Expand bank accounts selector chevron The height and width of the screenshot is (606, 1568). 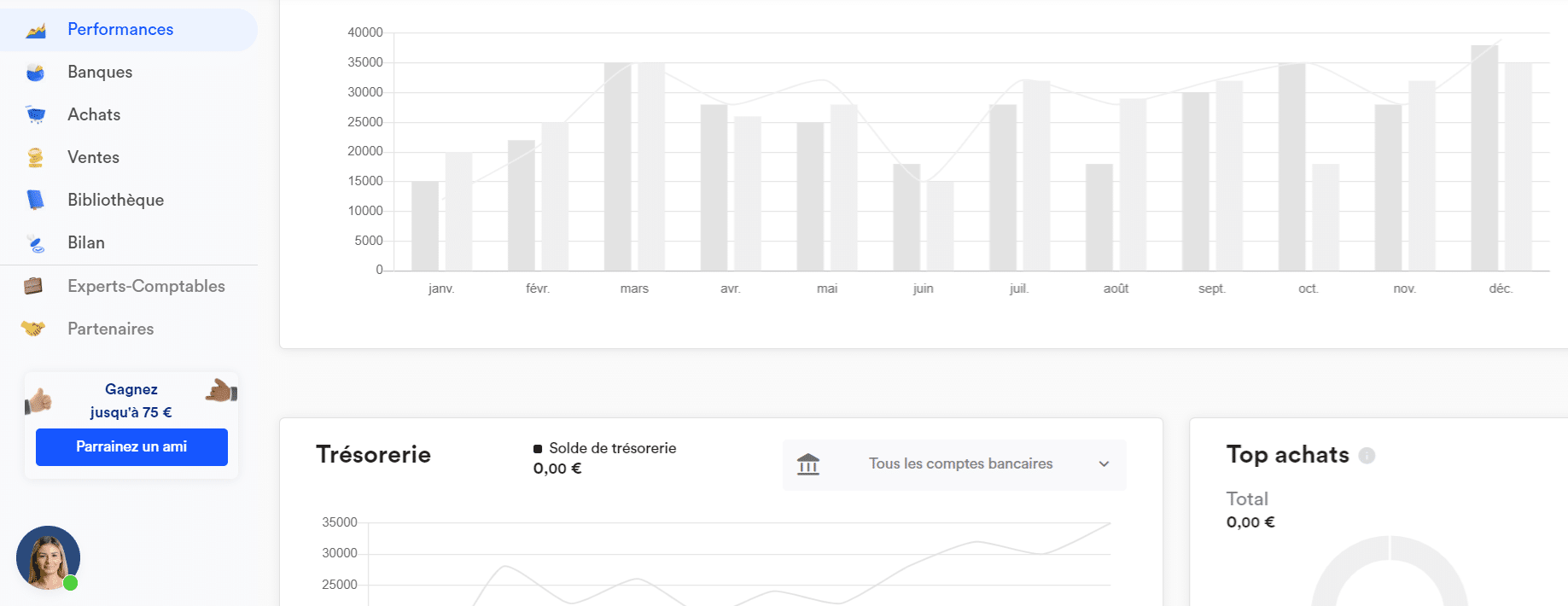[1104, 464]
